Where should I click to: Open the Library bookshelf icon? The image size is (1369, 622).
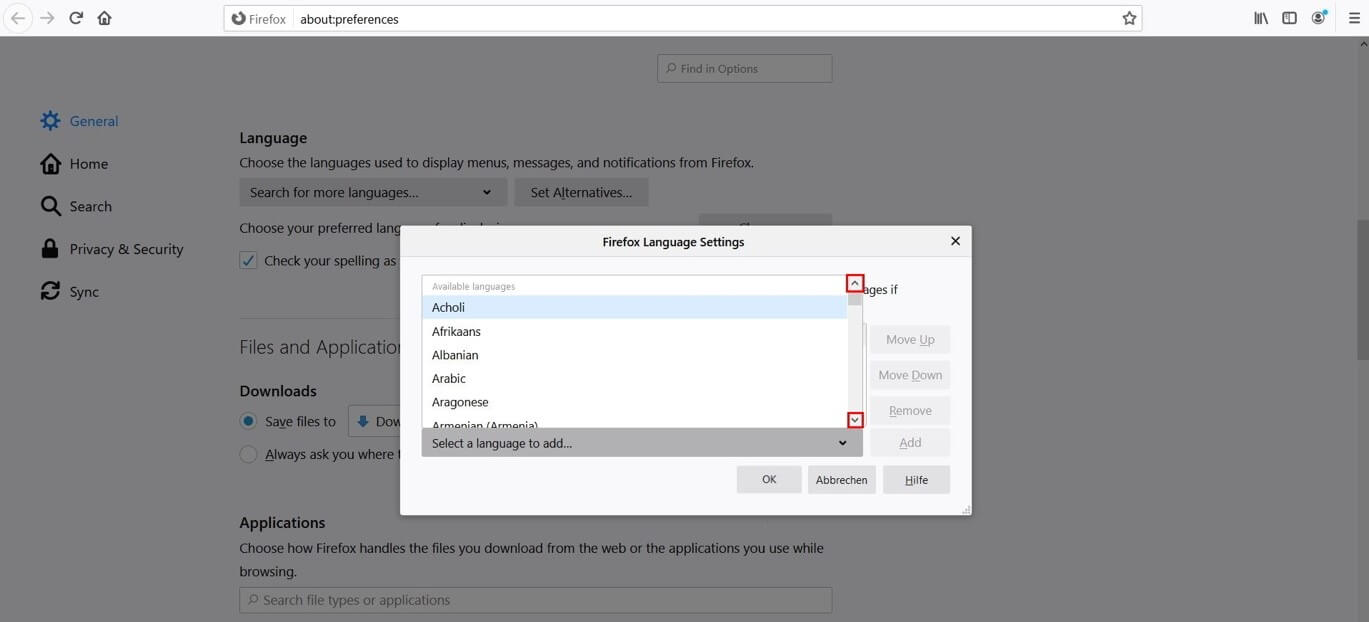click(x=1262, y=18)
